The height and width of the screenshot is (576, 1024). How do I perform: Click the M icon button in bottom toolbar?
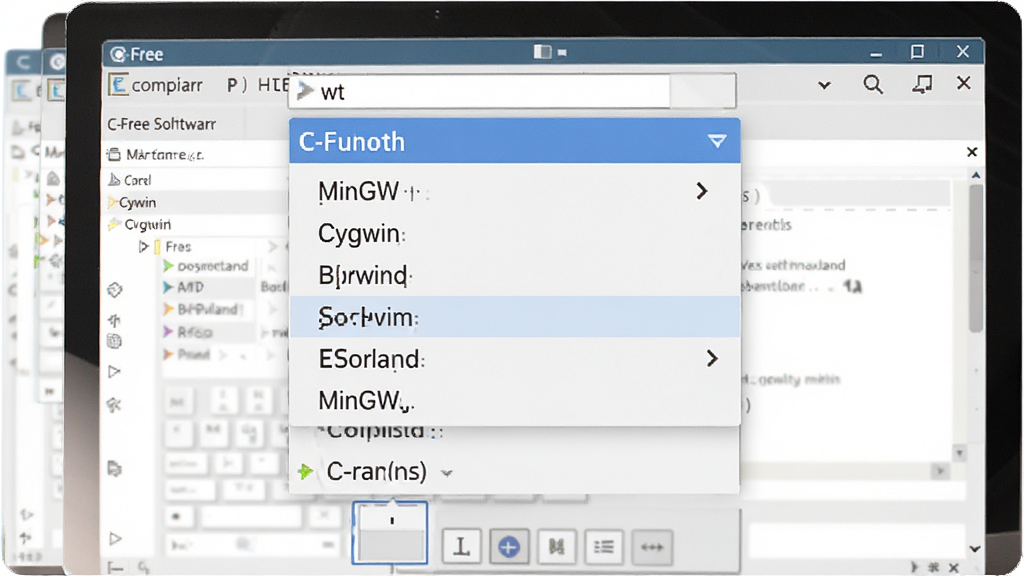click(x=556, y=546)
